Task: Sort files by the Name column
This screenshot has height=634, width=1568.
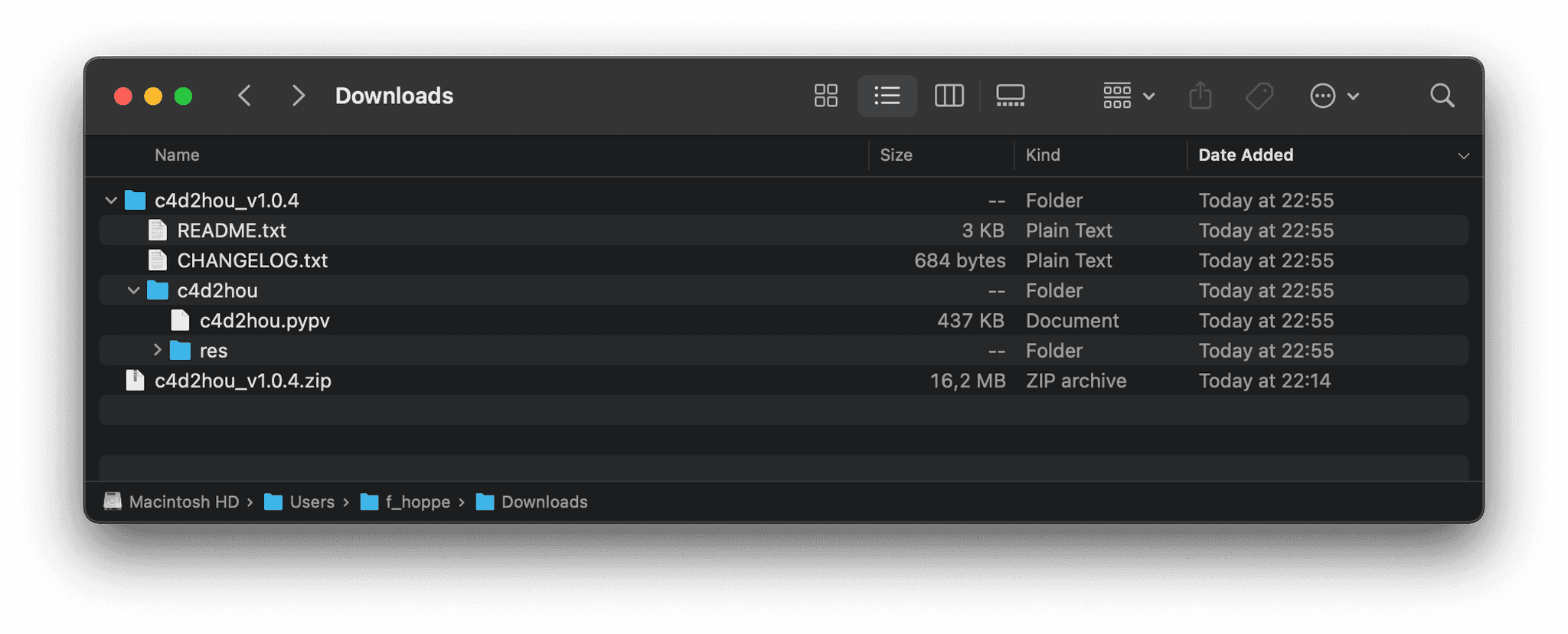Action: point(177,155)
